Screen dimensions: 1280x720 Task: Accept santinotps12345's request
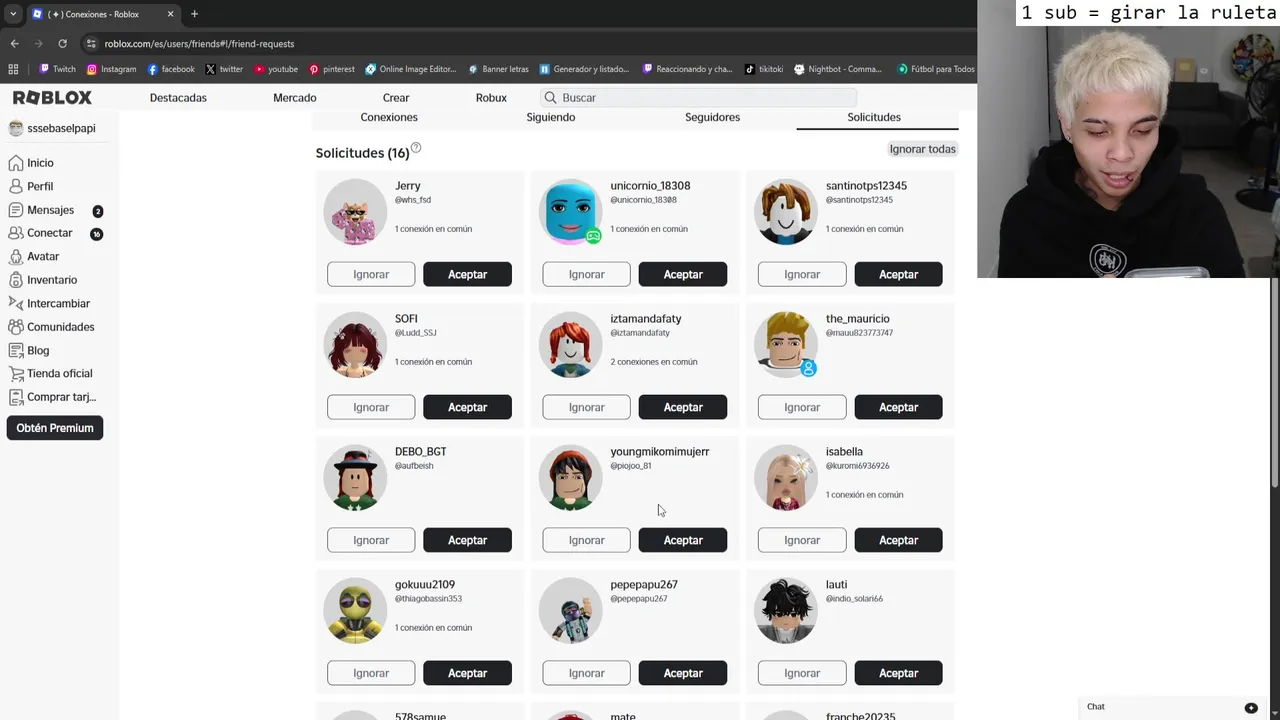(x=898, y=274)
